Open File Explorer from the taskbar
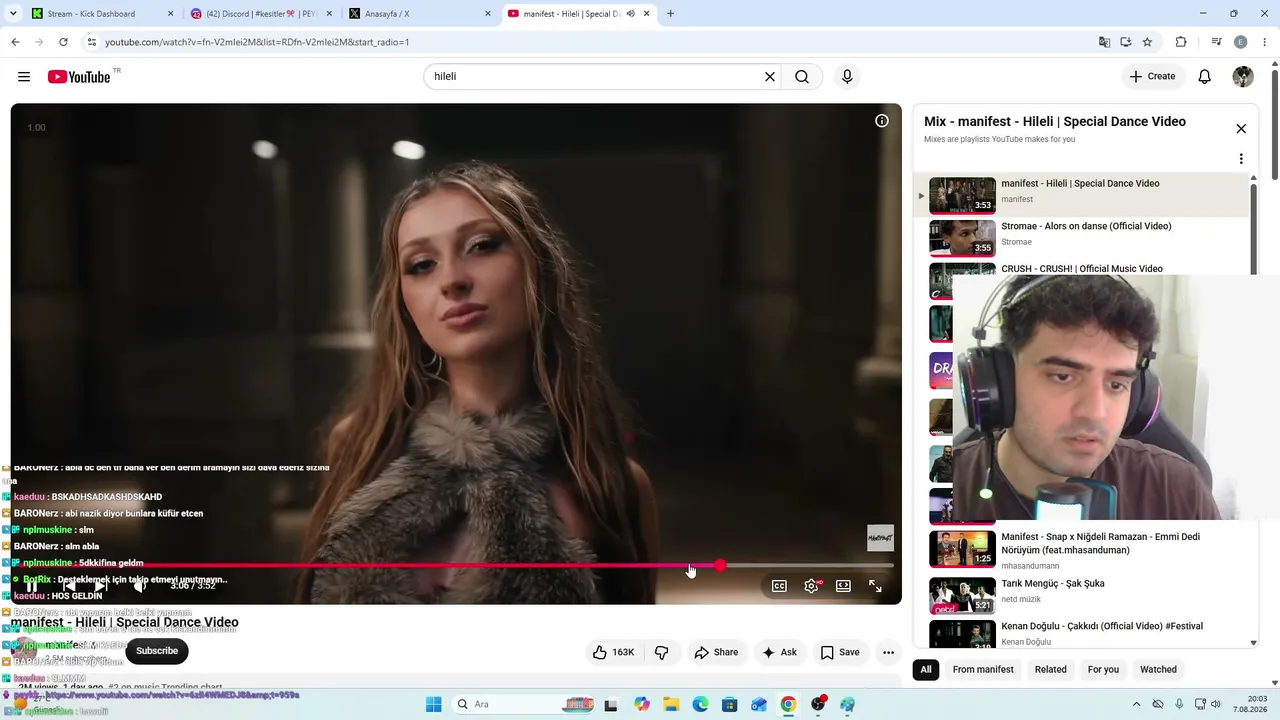Viewport: 1280px width, 720px height. [671, 704]
